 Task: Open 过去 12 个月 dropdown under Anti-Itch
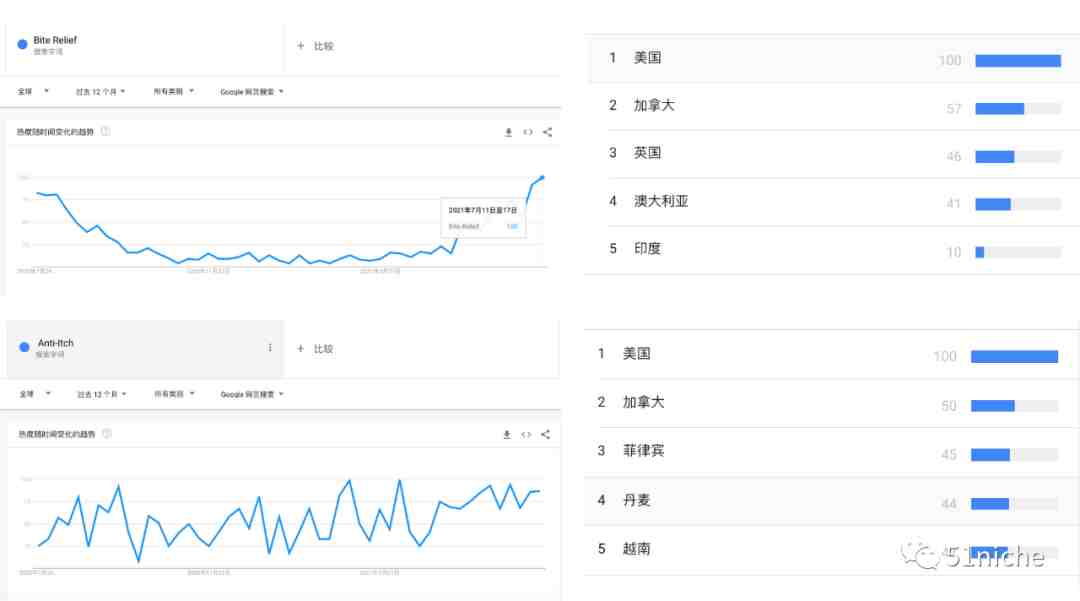(102, 394)
